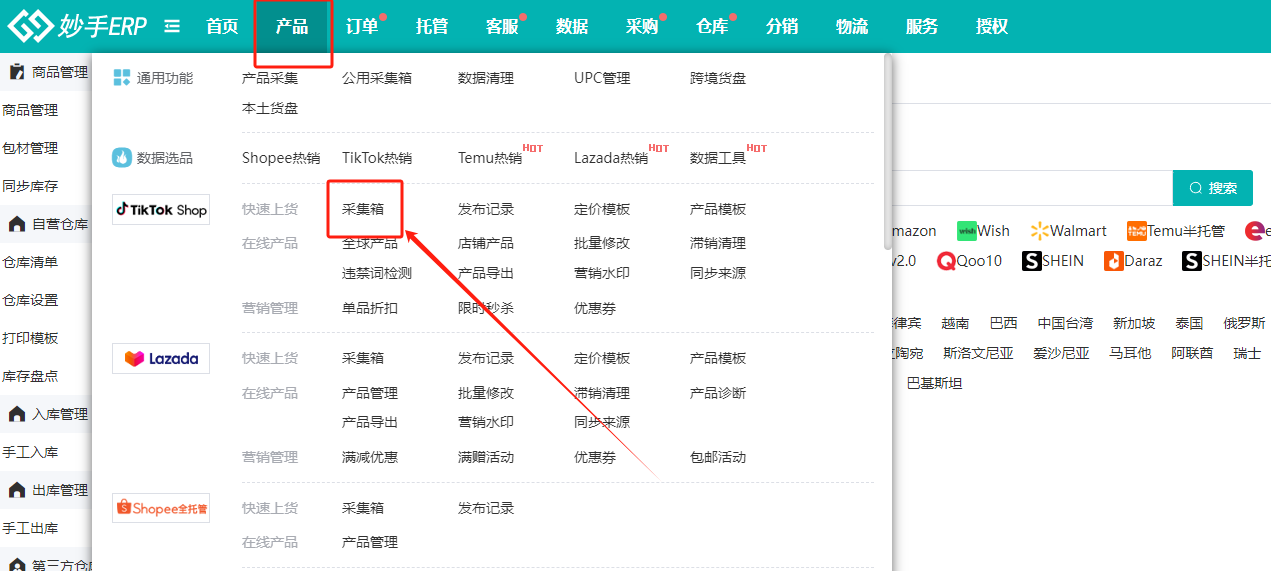Screen dimensions: 1271x571
Task: Open the 采购 top menu
Action: point(642,27)
